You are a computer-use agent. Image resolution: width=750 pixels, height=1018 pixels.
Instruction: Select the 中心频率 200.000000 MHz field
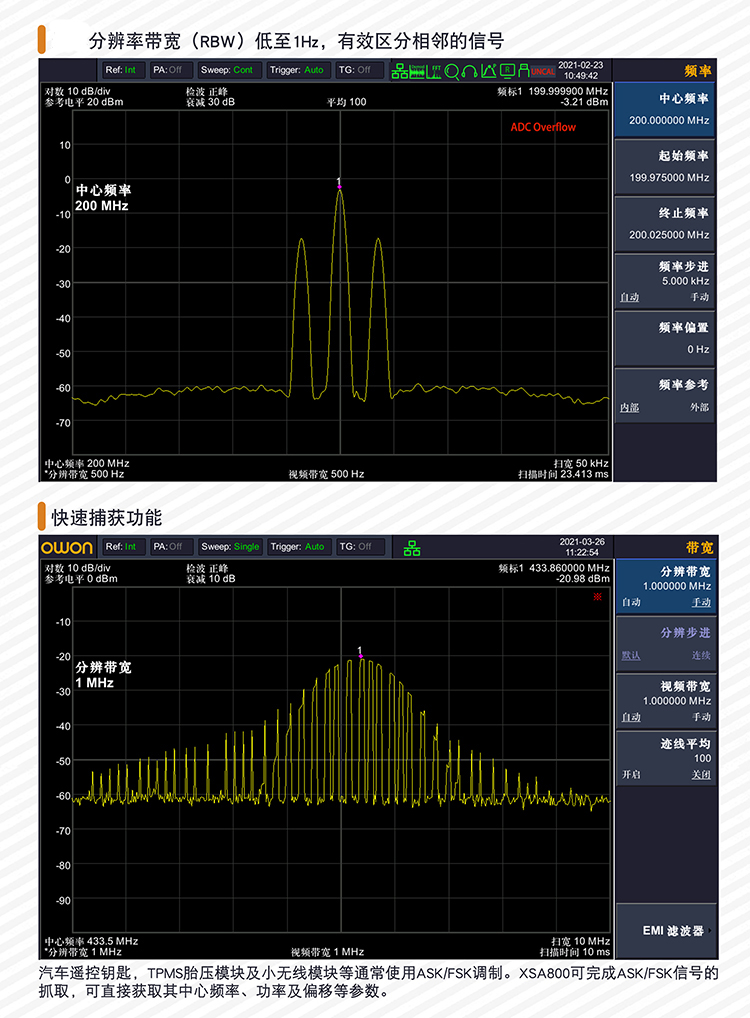[x=666, y=109]
